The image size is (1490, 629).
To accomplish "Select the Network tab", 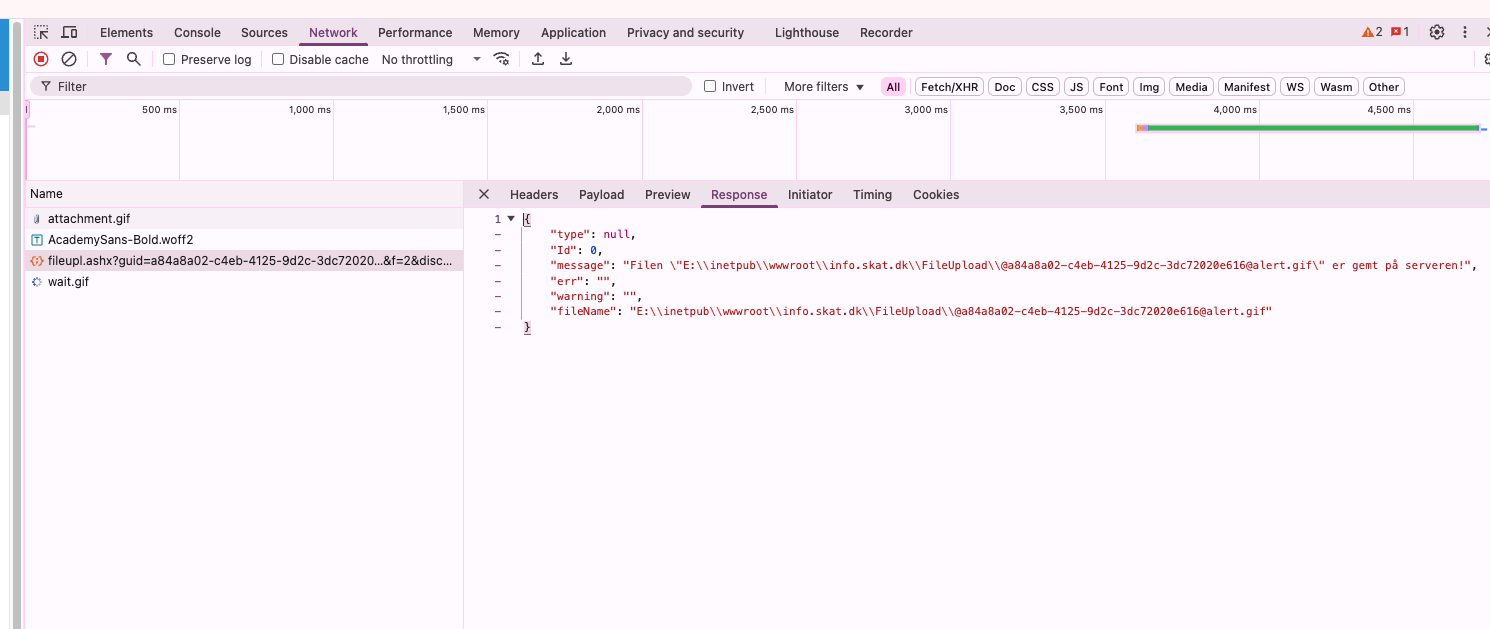I will point(333,32).
